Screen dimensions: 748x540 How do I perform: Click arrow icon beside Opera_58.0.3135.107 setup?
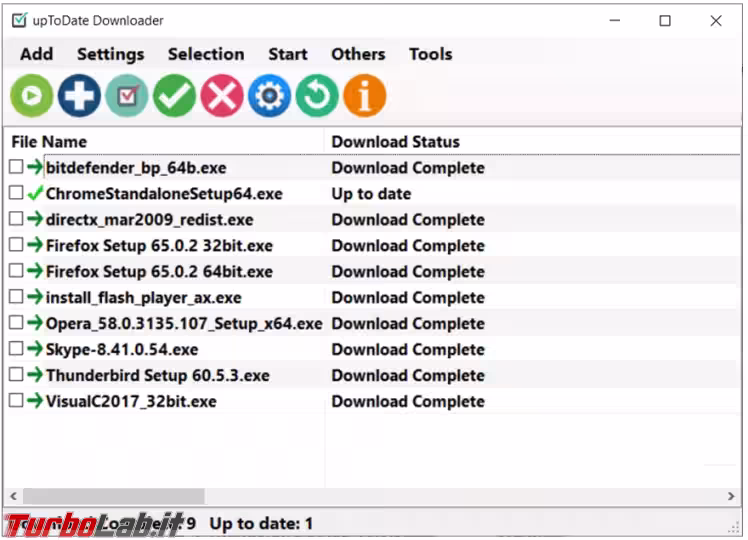click(x=35, y=323)
